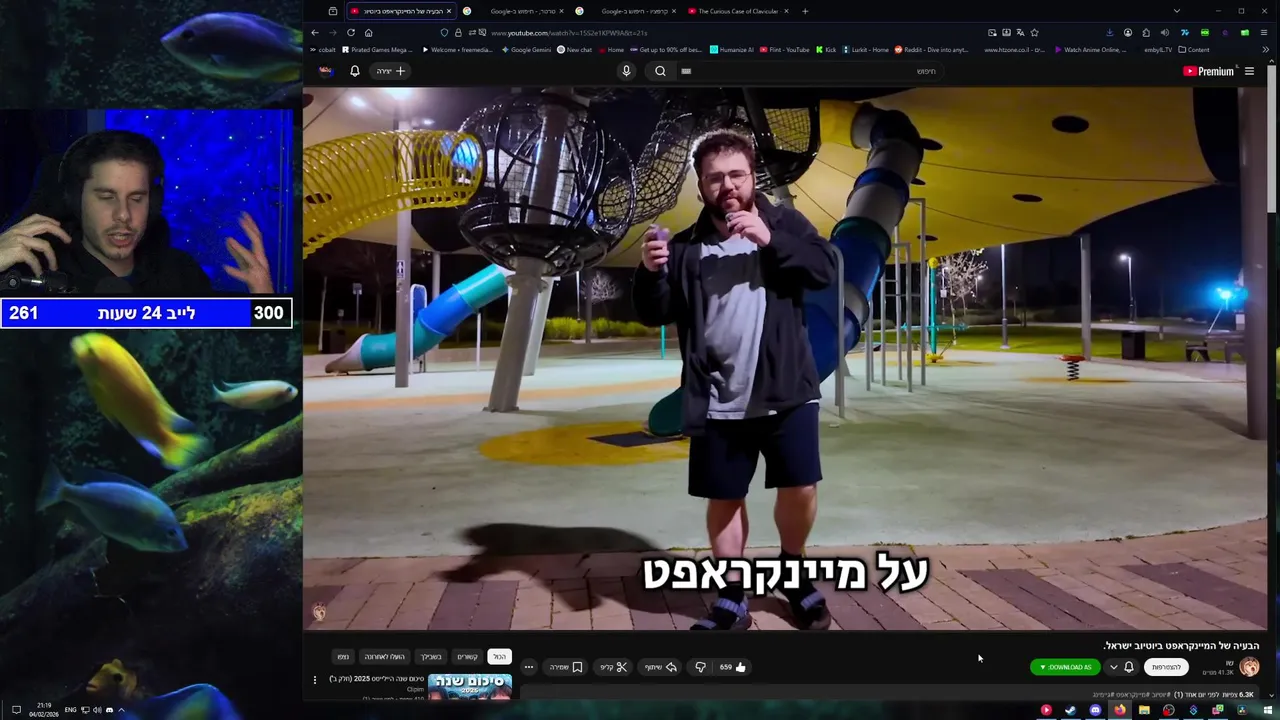Open File Explorer from the taskbar
This screenshot has height=720, width=1280.
coord(1144,710)
